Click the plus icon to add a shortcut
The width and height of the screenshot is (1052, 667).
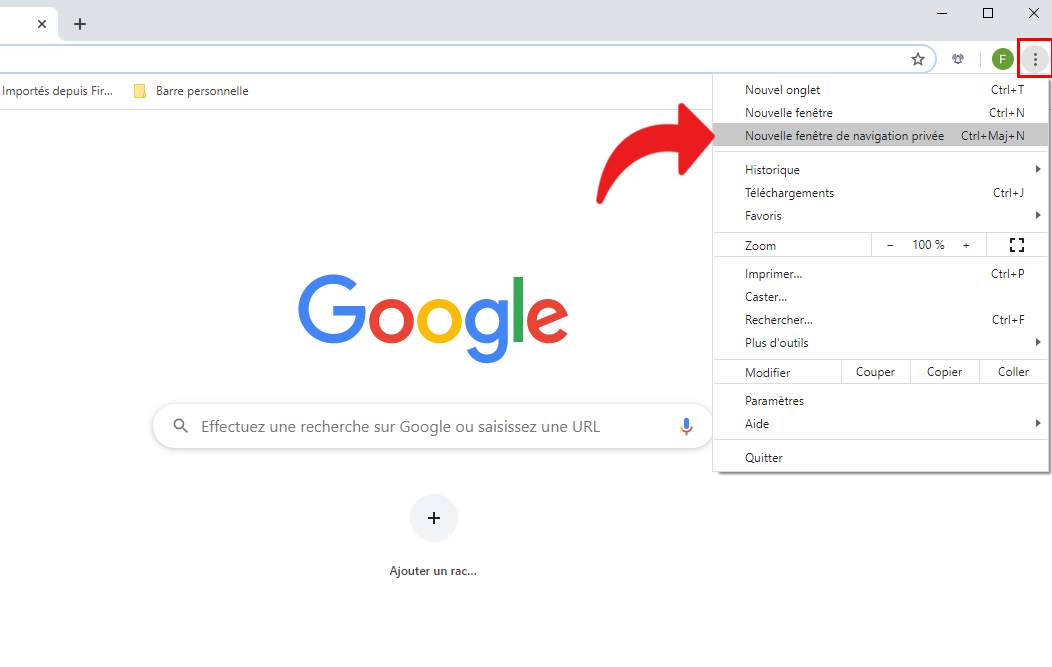tap(433, 518)
